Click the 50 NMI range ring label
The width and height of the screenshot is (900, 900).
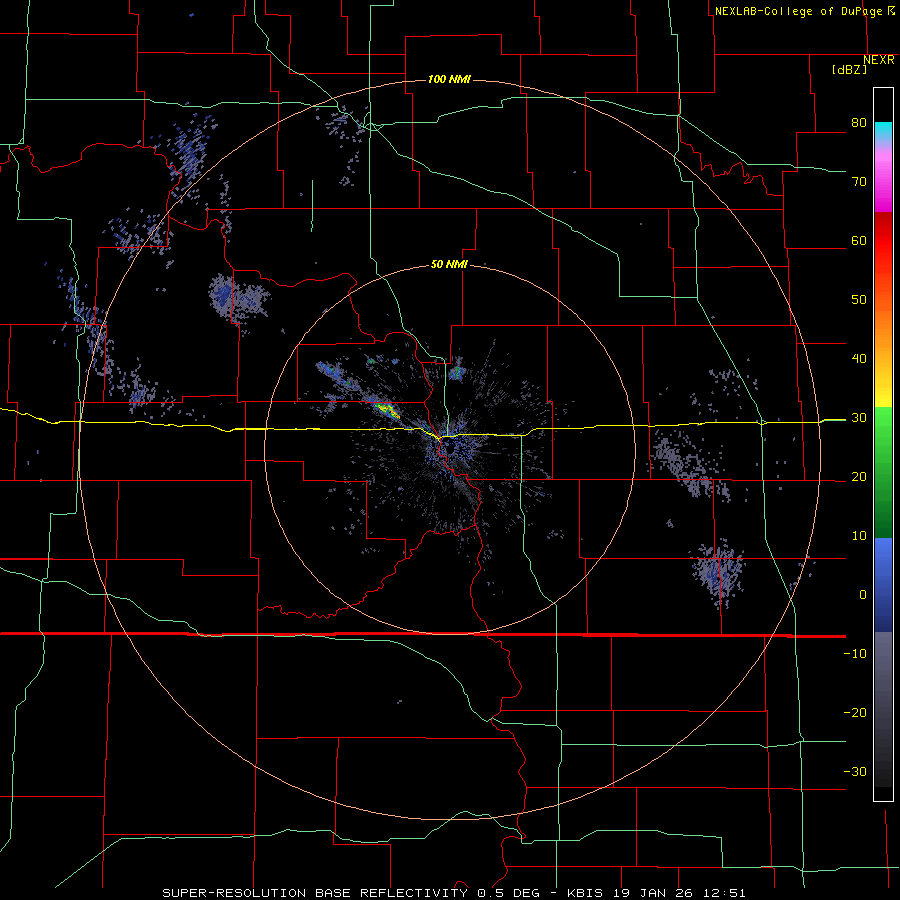[x=449, y=265]
